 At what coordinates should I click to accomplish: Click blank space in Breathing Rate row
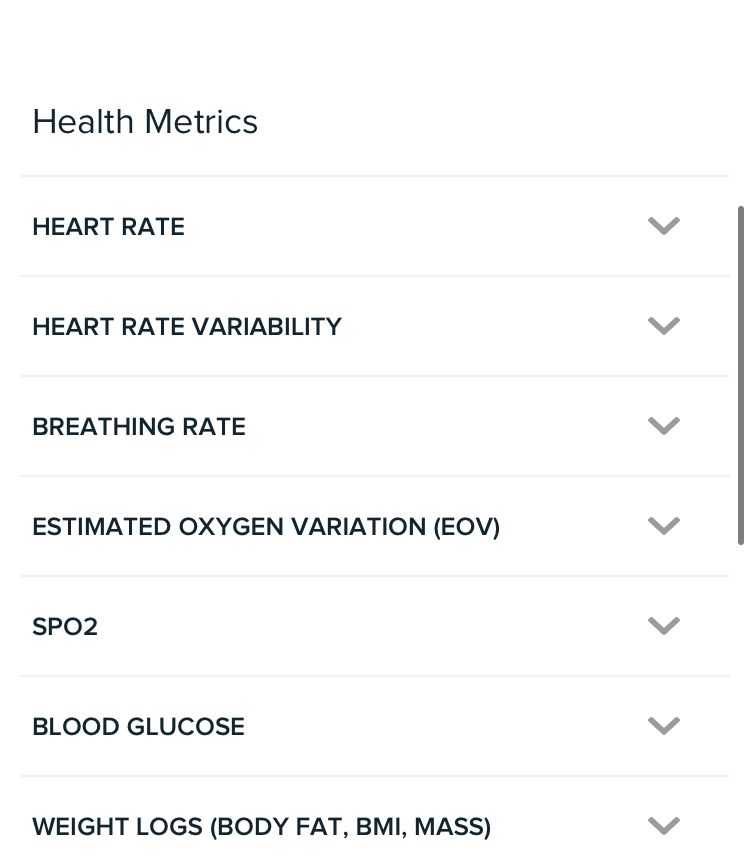(x=440, y=427)
